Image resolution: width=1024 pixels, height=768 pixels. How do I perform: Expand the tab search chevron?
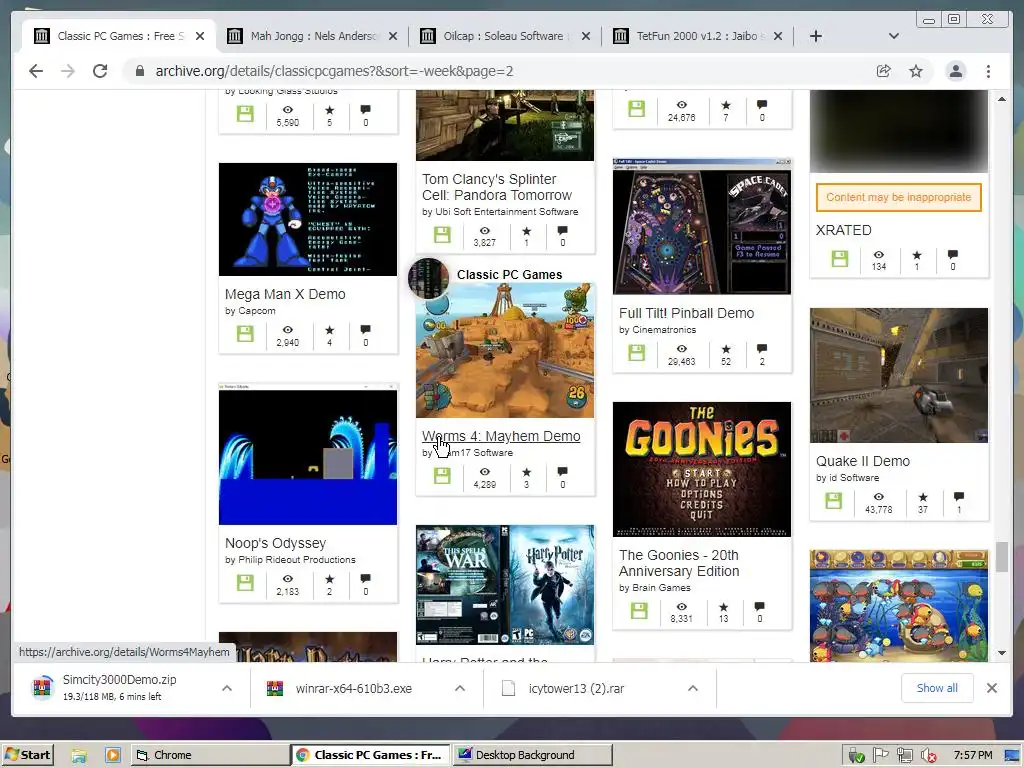point(894,36)
